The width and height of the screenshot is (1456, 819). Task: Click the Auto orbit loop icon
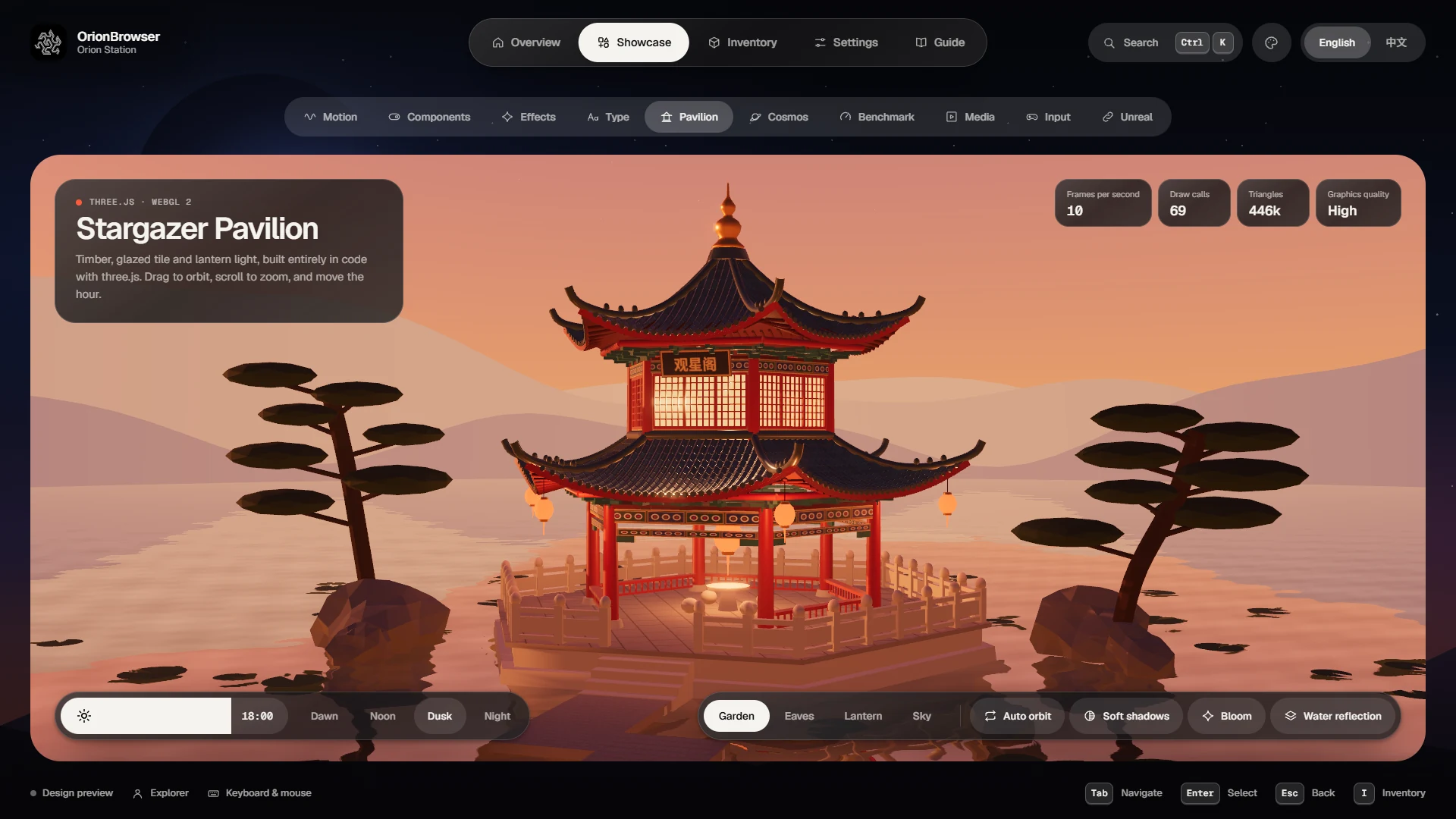point(990,716)
